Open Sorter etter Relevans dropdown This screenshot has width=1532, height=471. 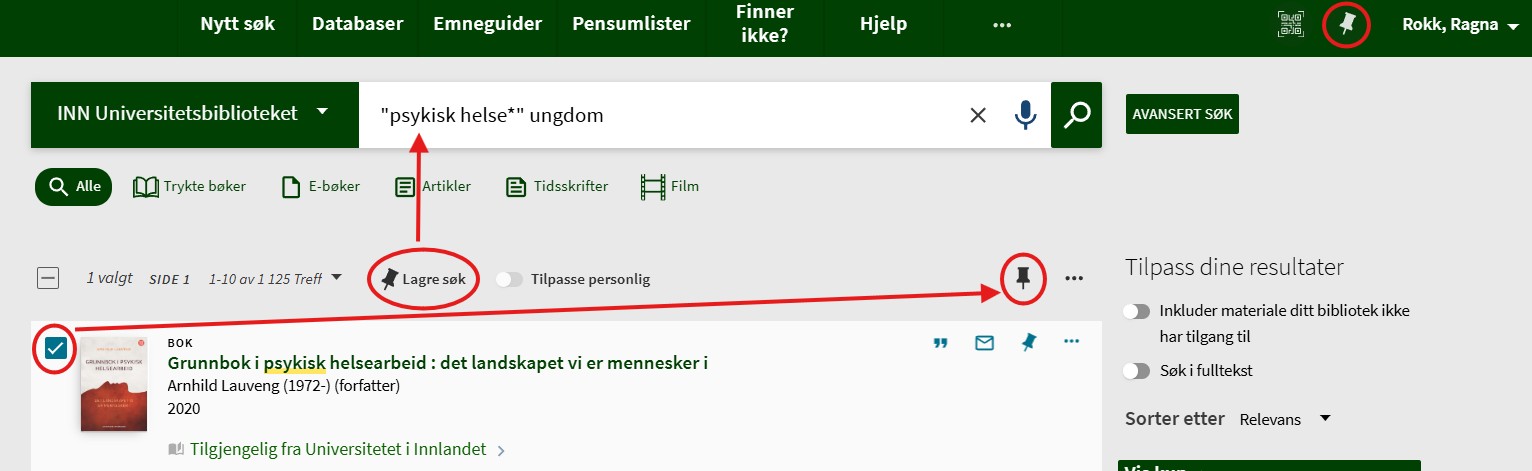[1285, 419]
